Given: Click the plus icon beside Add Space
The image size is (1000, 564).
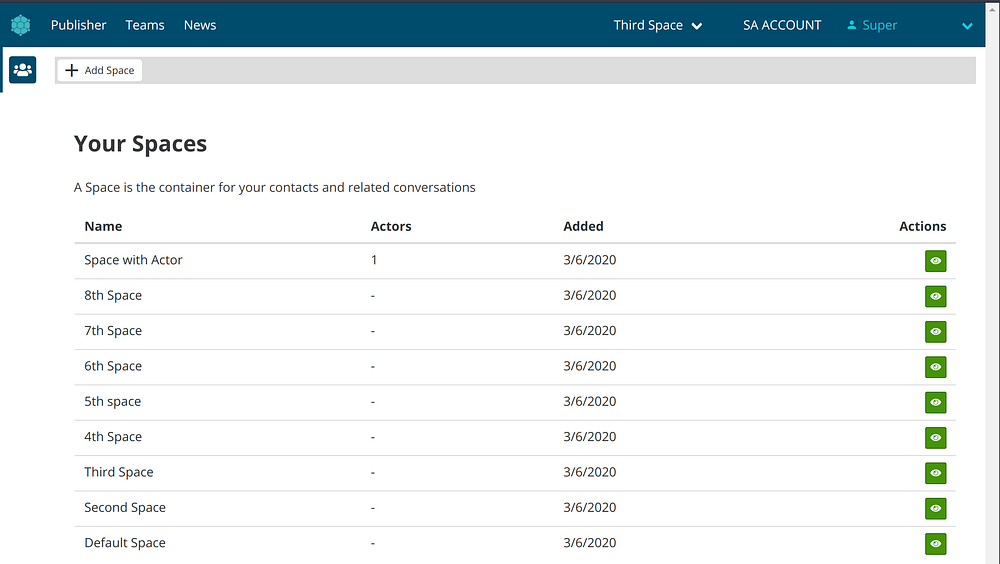Looking at the screenshot, I should click(71, 70).
